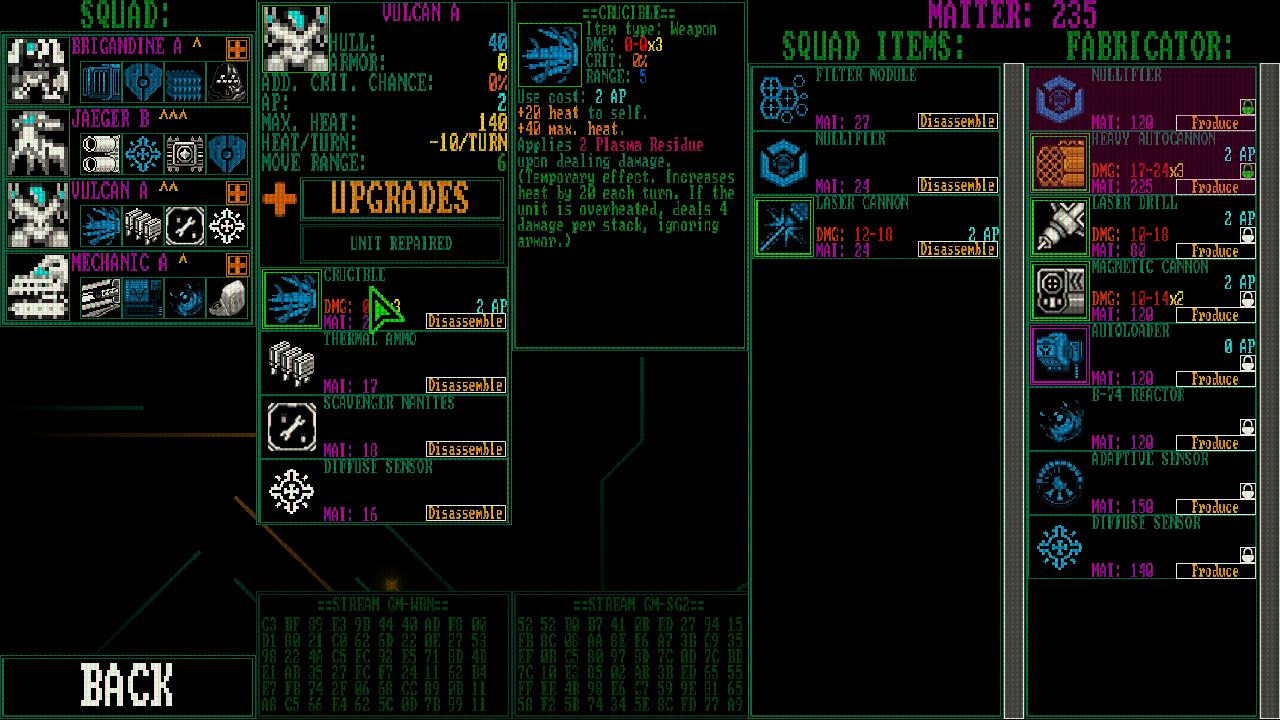
Task: Open Vulcan A's orange equipment grid expander
Action: 238,192
